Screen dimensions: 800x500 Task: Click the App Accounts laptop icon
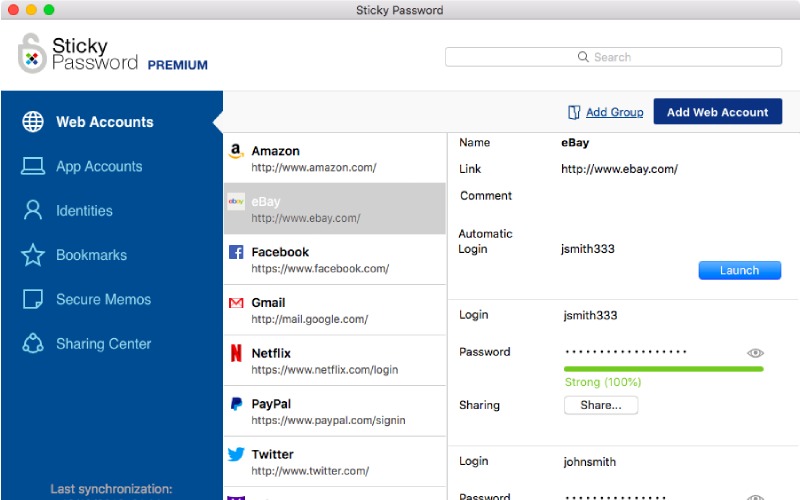33,166
